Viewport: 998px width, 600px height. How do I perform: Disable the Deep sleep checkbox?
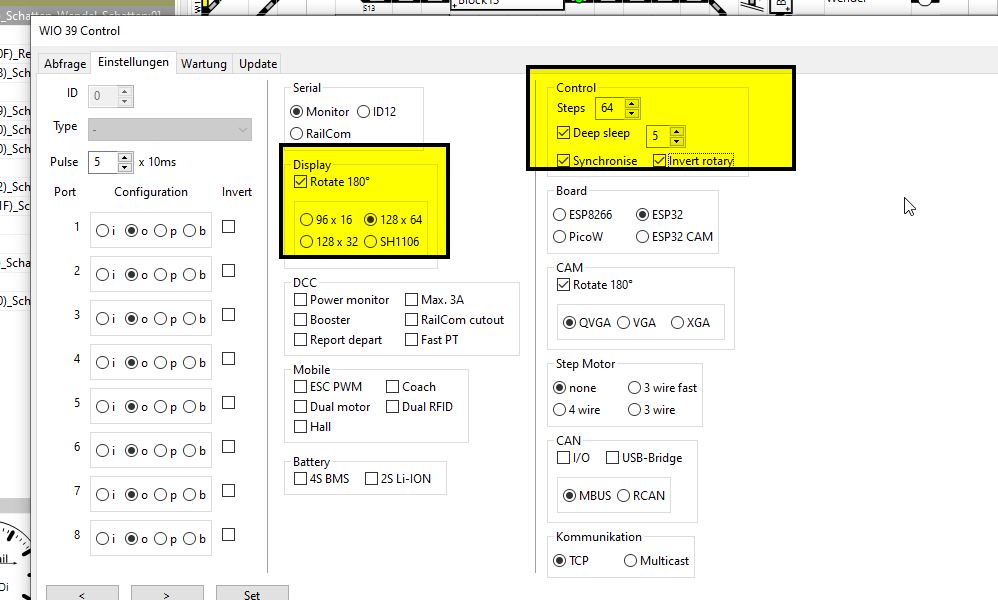pos(564,133)
